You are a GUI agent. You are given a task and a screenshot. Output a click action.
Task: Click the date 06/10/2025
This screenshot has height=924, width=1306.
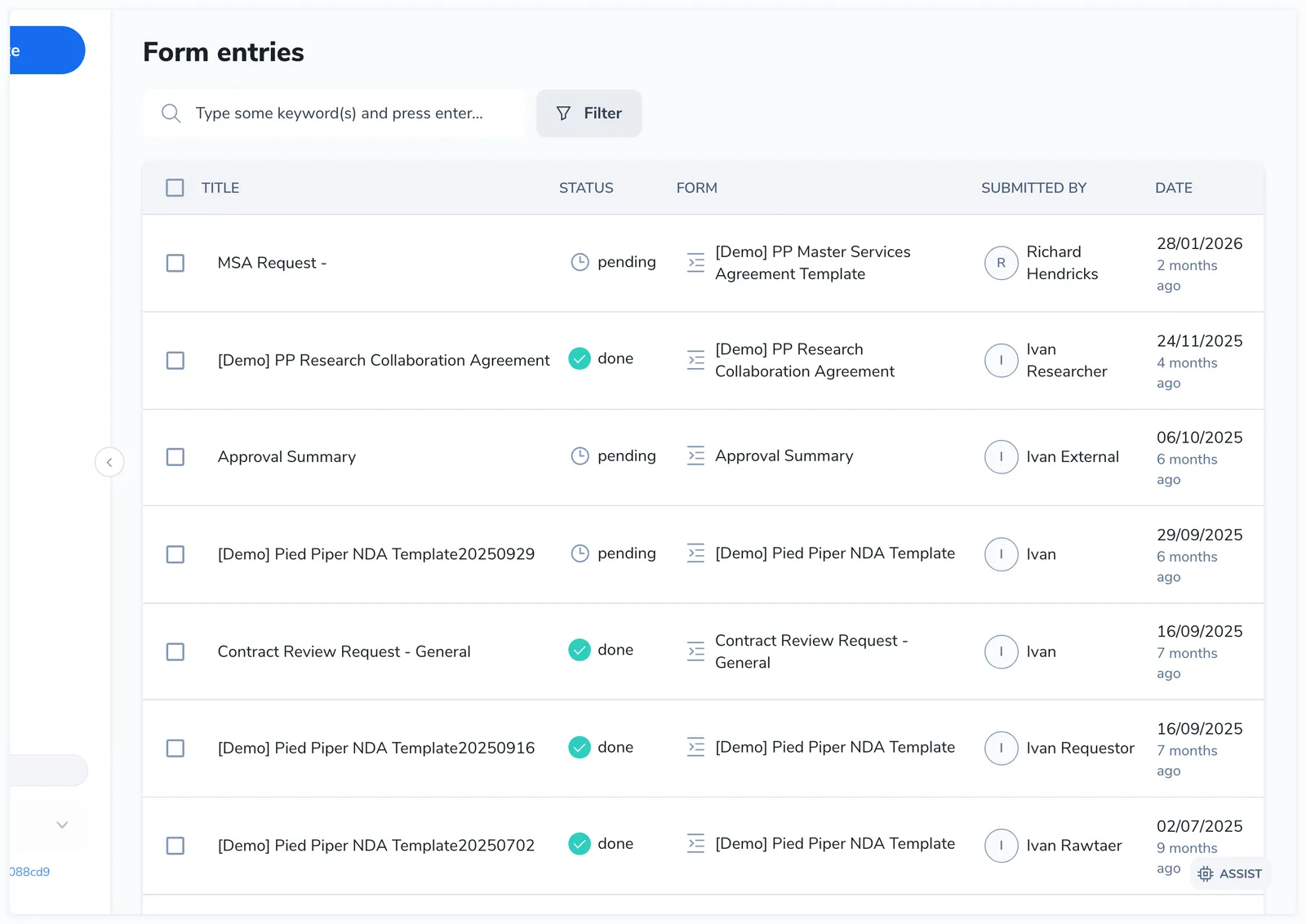(x=1200, y=437)
